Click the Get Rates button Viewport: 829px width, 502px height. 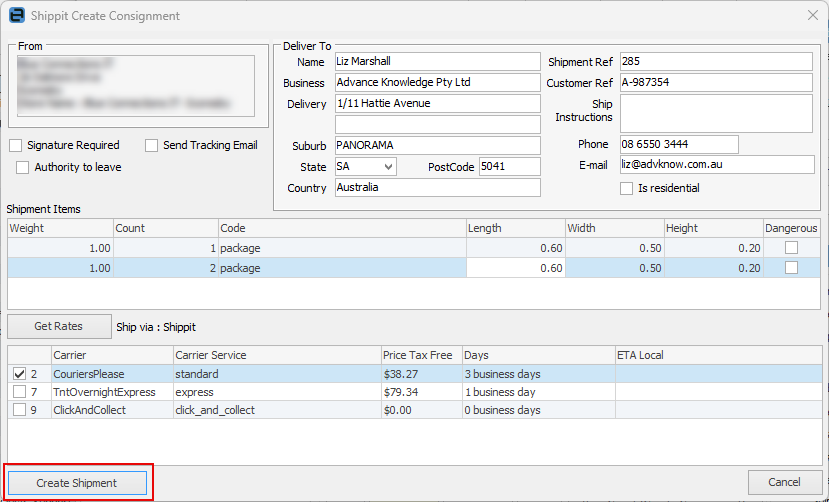58,326
